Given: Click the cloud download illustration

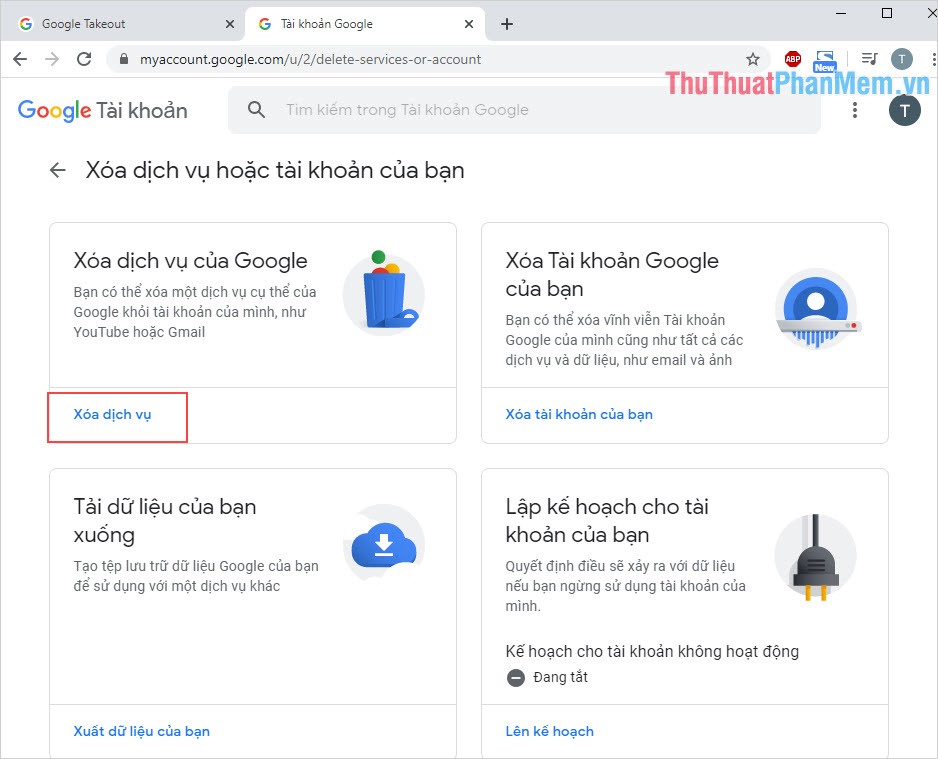Looking at the screenshot, I should [x=384, y=545].
